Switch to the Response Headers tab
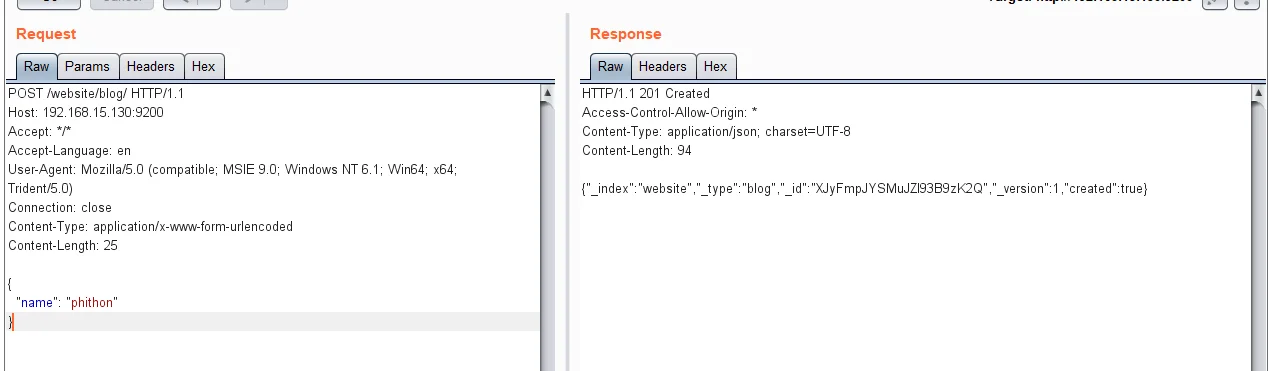The height and width of the screenshot is (371, 1268). tap(663, 67)
